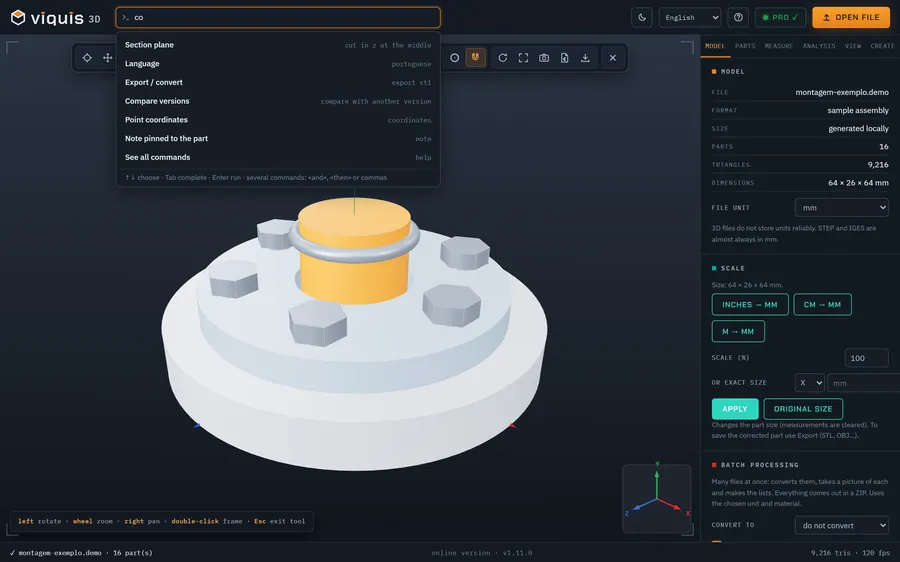Click the Inches → MM button
Screen dimensions: 900x562
pos(750,304)
